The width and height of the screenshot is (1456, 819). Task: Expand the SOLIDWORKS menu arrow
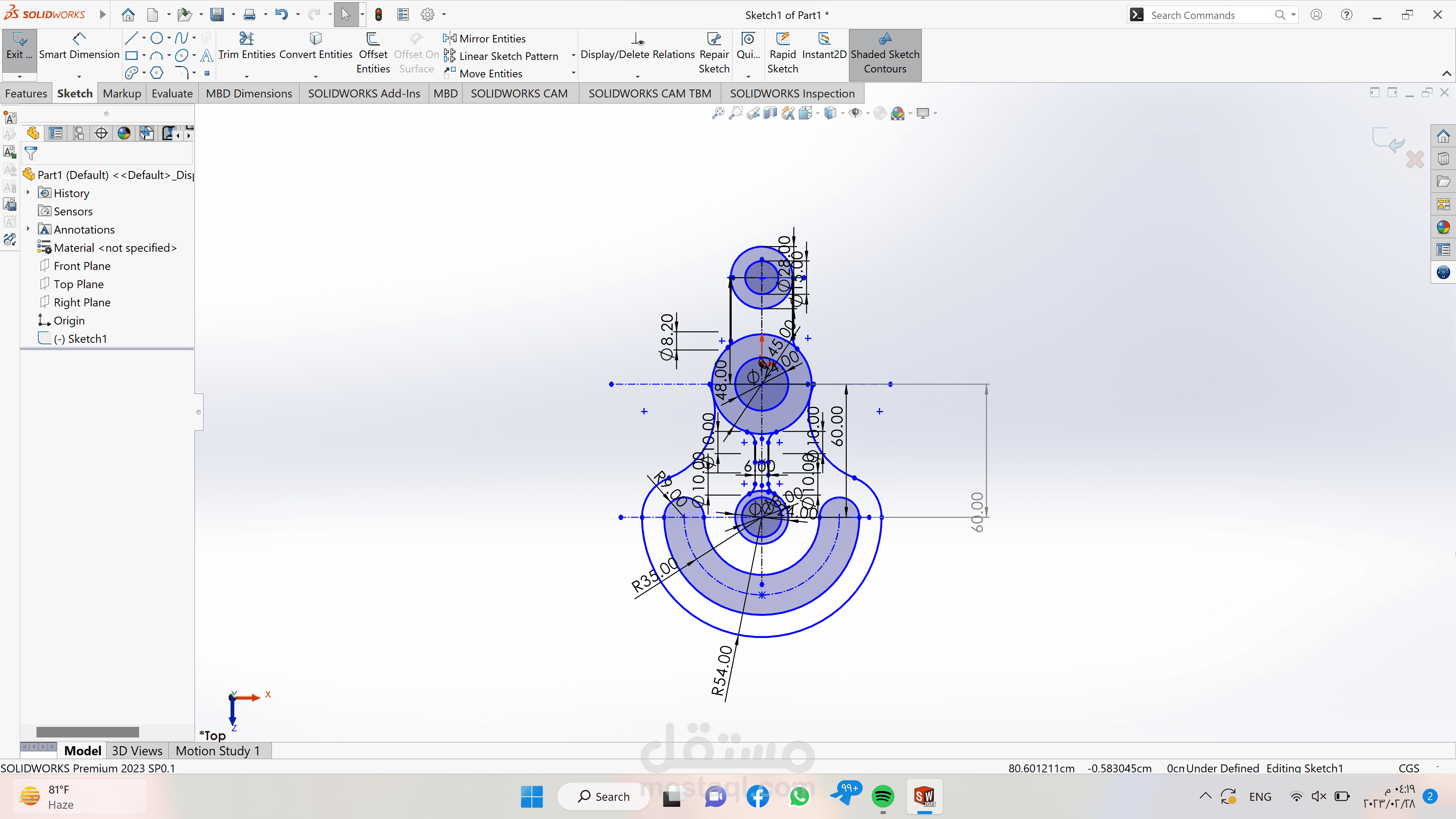click(x=102, y=14)
